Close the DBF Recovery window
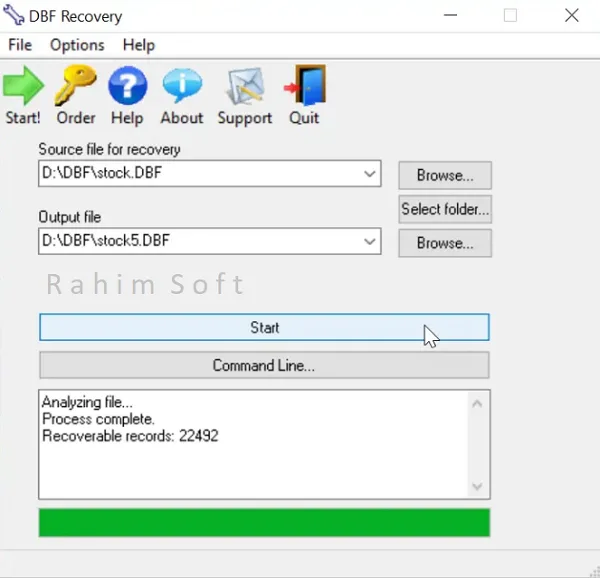The width and height of the screenshot is (600, 578). 572,16
